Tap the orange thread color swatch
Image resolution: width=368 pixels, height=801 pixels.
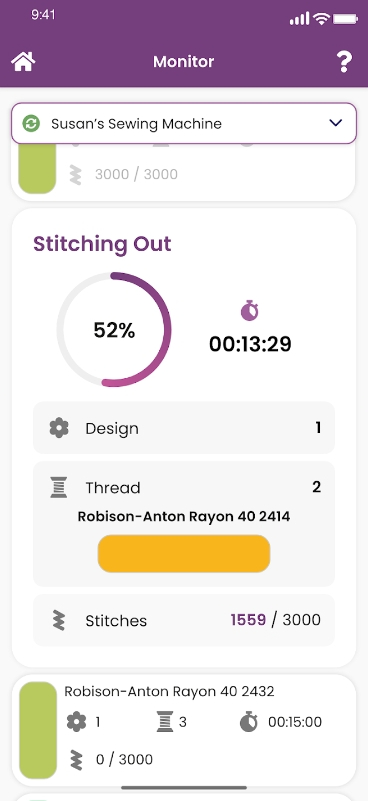tap(183, 554)
